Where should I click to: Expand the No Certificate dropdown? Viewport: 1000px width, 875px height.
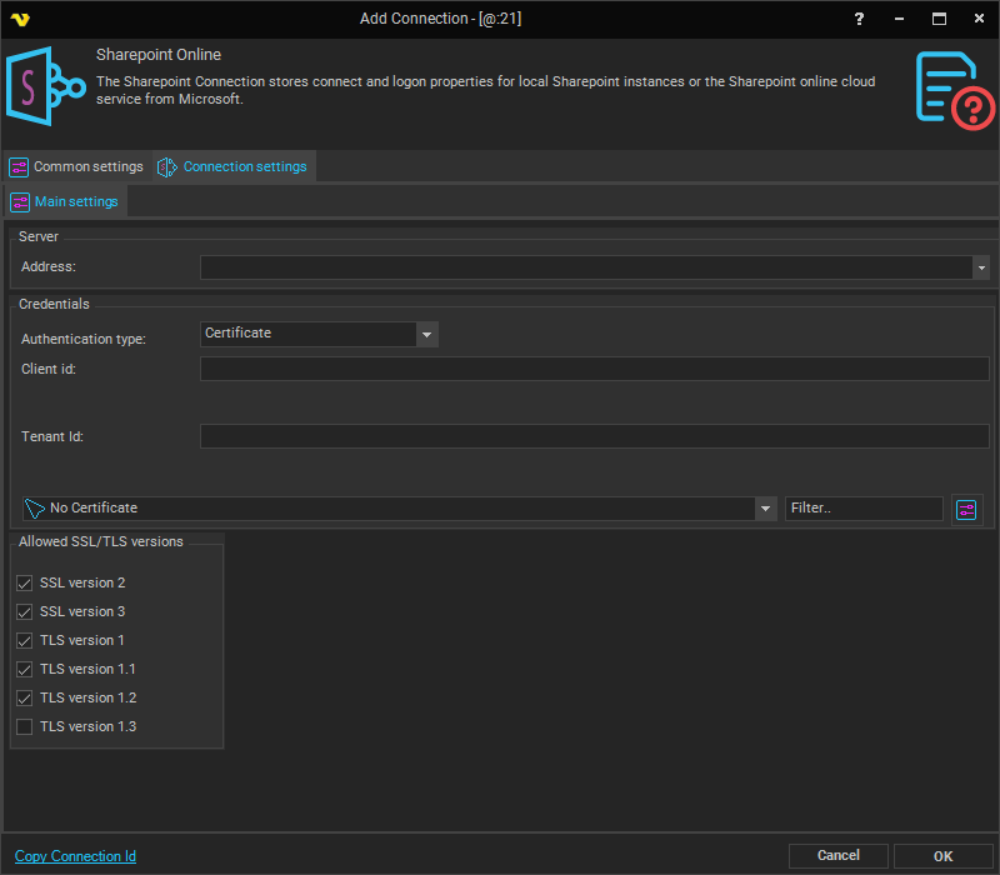[766, 509]
